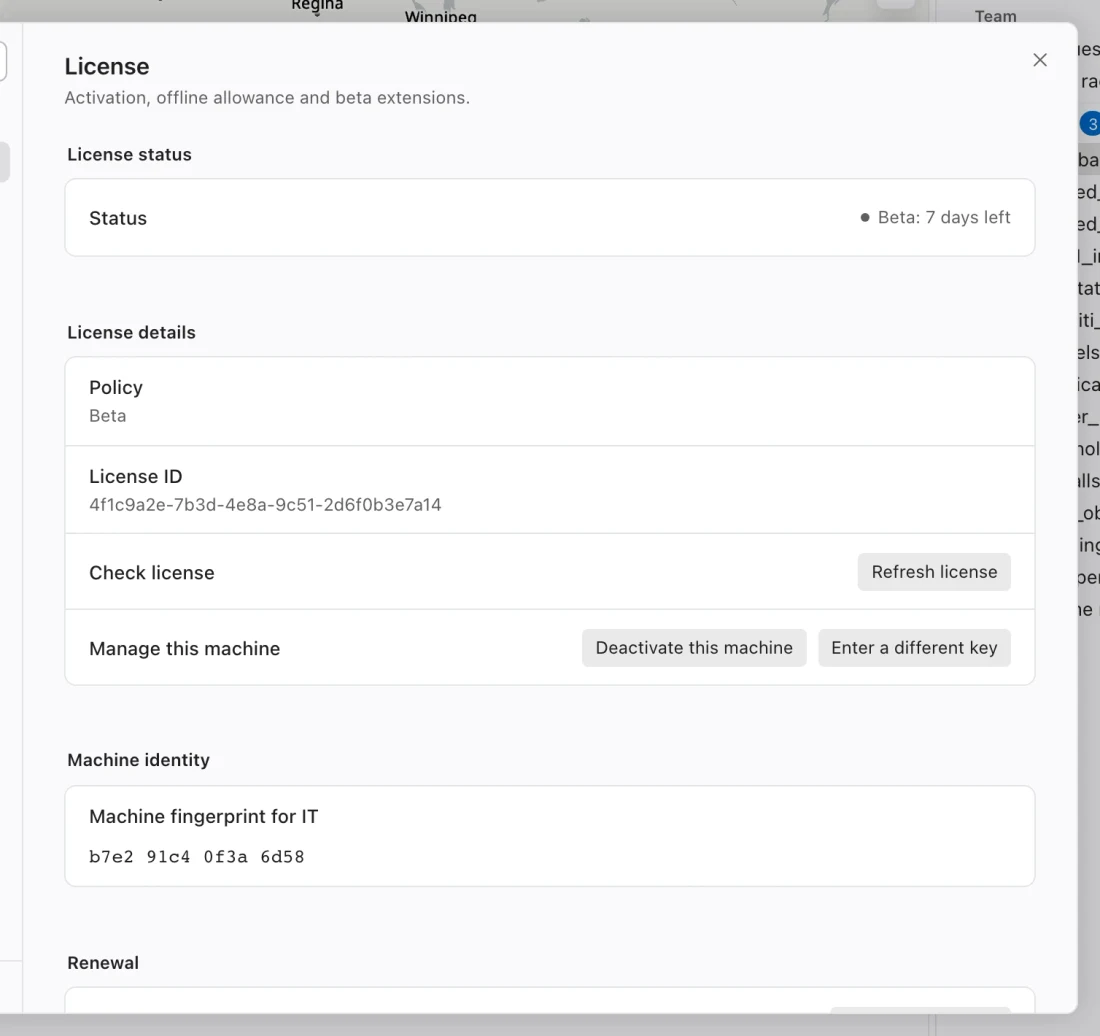The height and width of the screenshot is (1036, 1100).
Task: Select the machine fingerprint b7e2 91c4 0f3a 6d58
Action: pos(196,857)
